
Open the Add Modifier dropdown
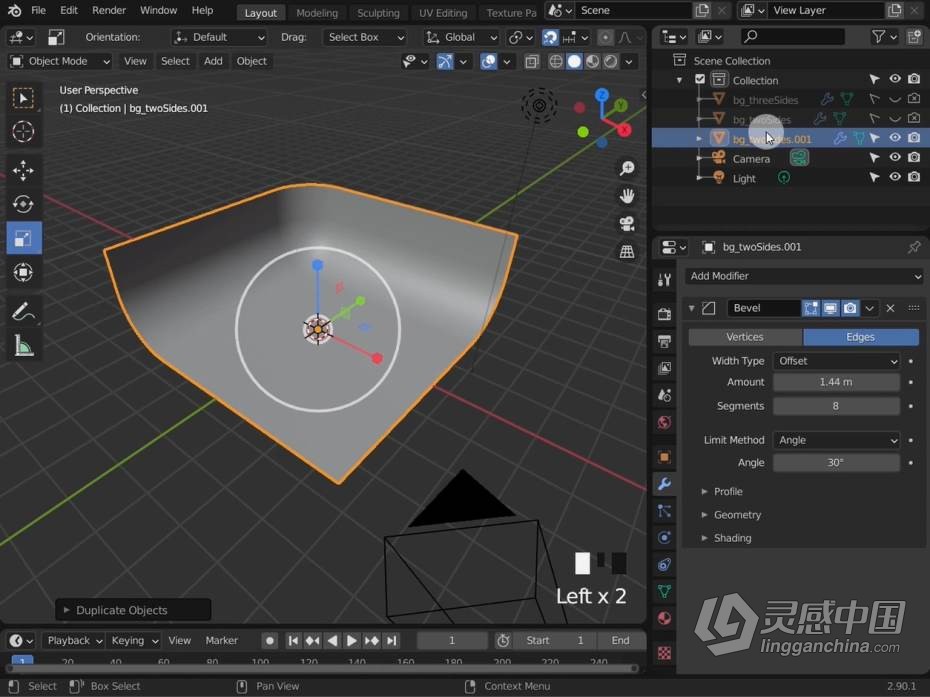pos(805,276)
